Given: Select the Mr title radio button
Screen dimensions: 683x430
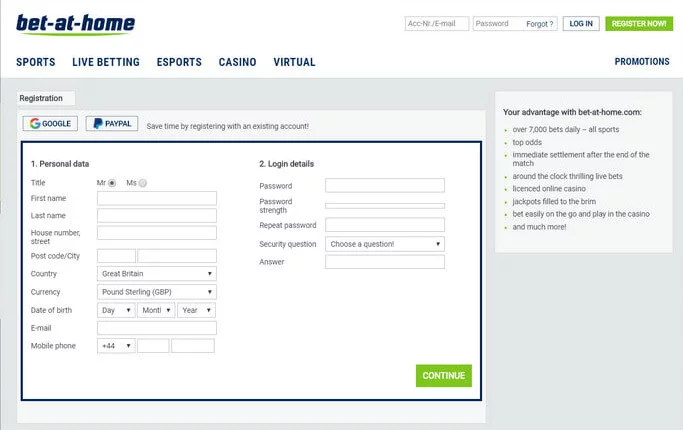Looking at the screenshot, I should click(x=112, y=183).
